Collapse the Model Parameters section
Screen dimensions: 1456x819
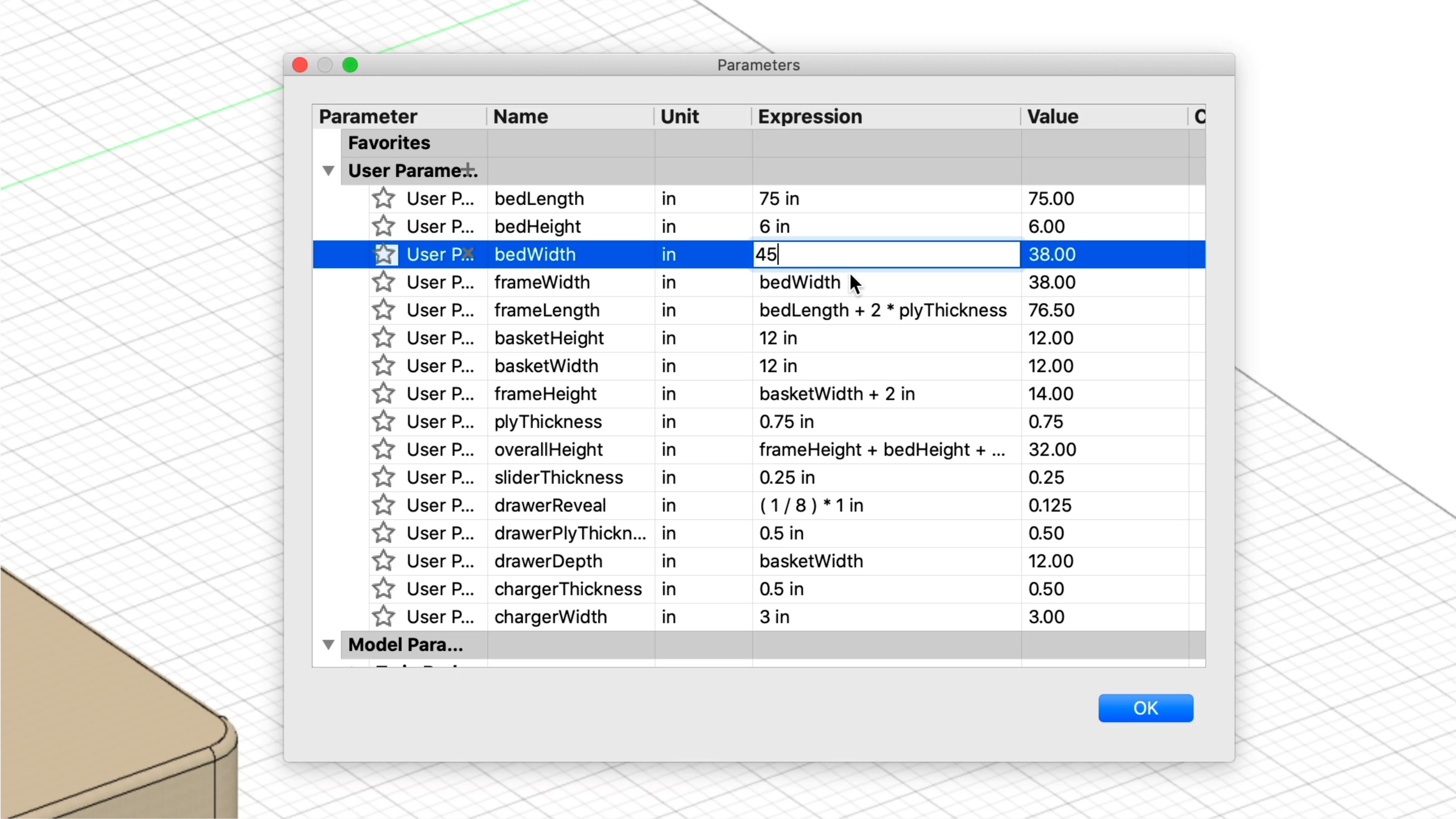coord(328,644)
